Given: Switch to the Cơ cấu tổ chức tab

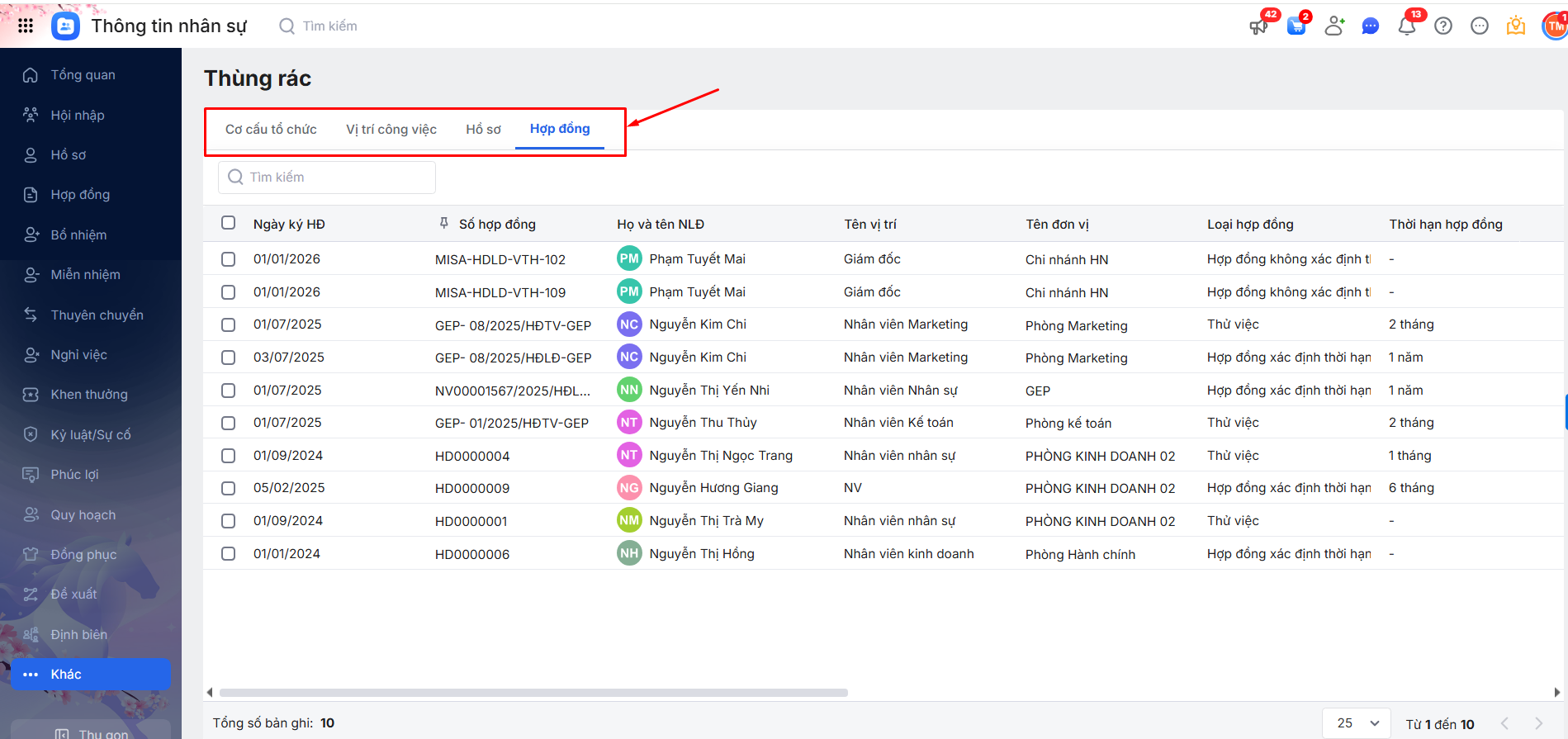Looking at the screenshot, I should [271, 130].
